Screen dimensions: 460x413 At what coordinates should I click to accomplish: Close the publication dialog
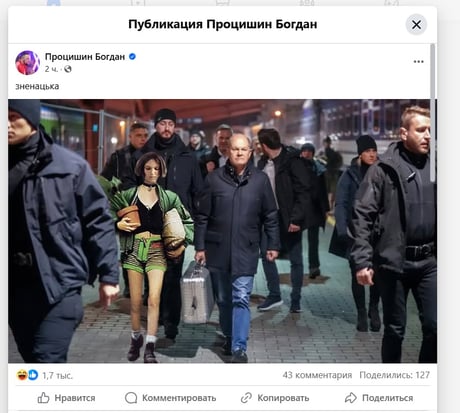pos(416,25)
